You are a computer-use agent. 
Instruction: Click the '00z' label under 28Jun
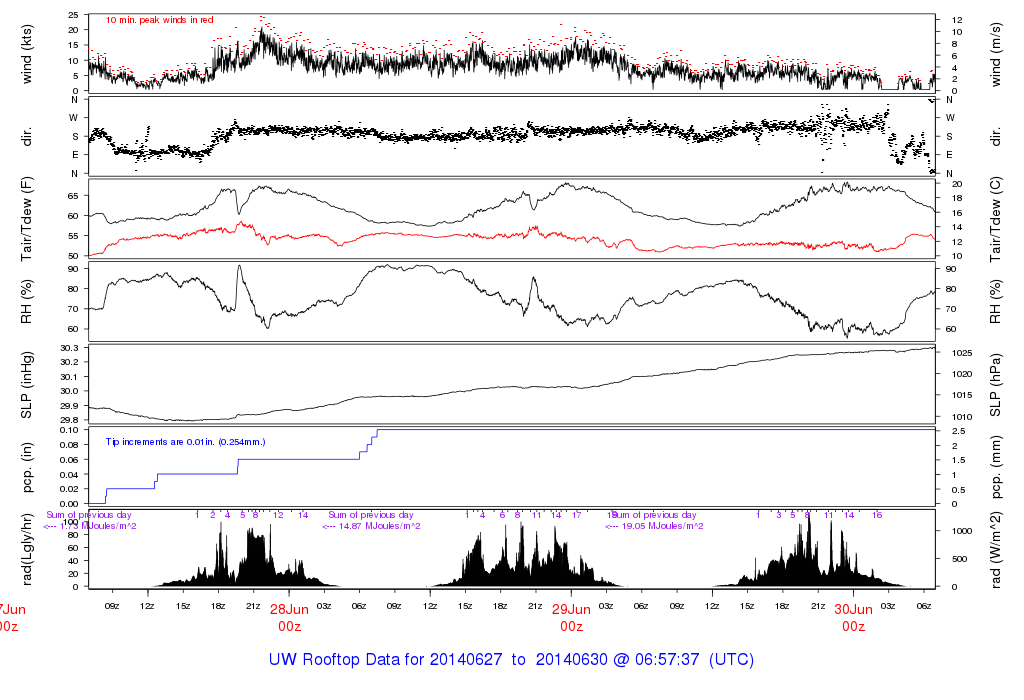[x=289, y=627]
